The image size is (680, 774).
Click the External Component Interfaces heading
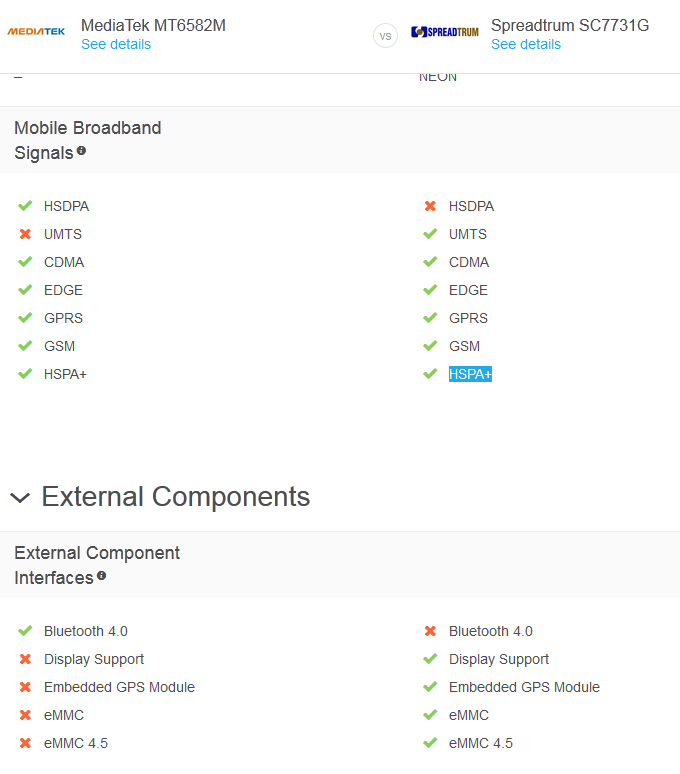tap(97, 565)
